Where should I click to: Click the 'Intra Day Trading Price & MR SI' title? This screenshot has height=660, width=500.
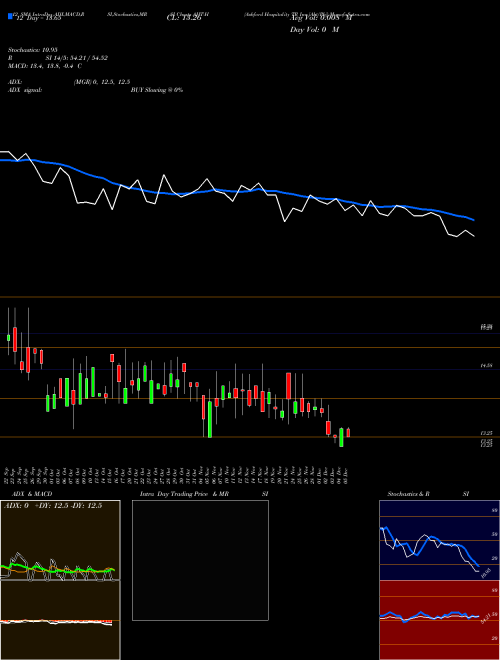click(204, 494)
